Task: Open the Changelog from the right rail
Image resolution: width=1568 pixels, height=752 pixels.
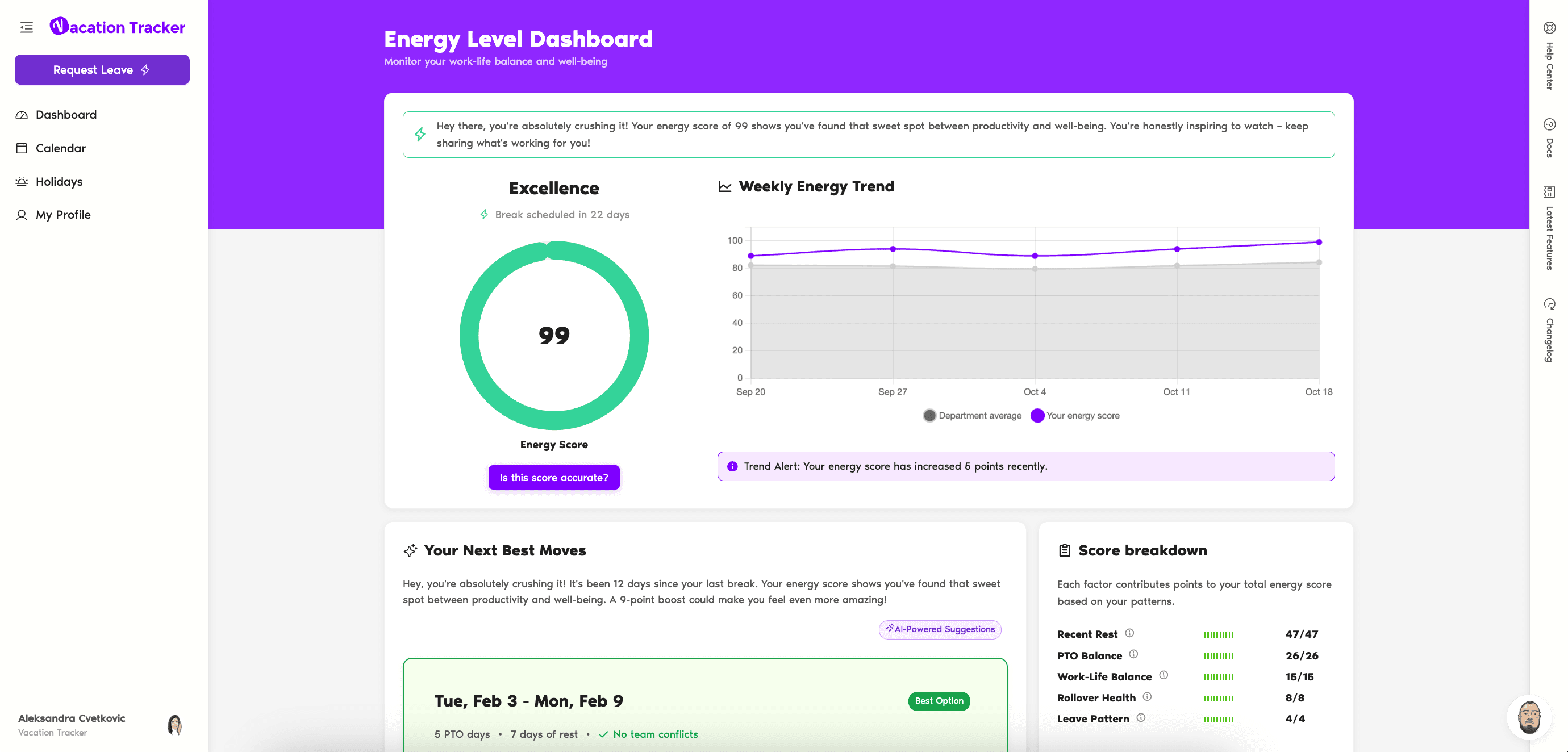Action: click(x=1549, y=331)
